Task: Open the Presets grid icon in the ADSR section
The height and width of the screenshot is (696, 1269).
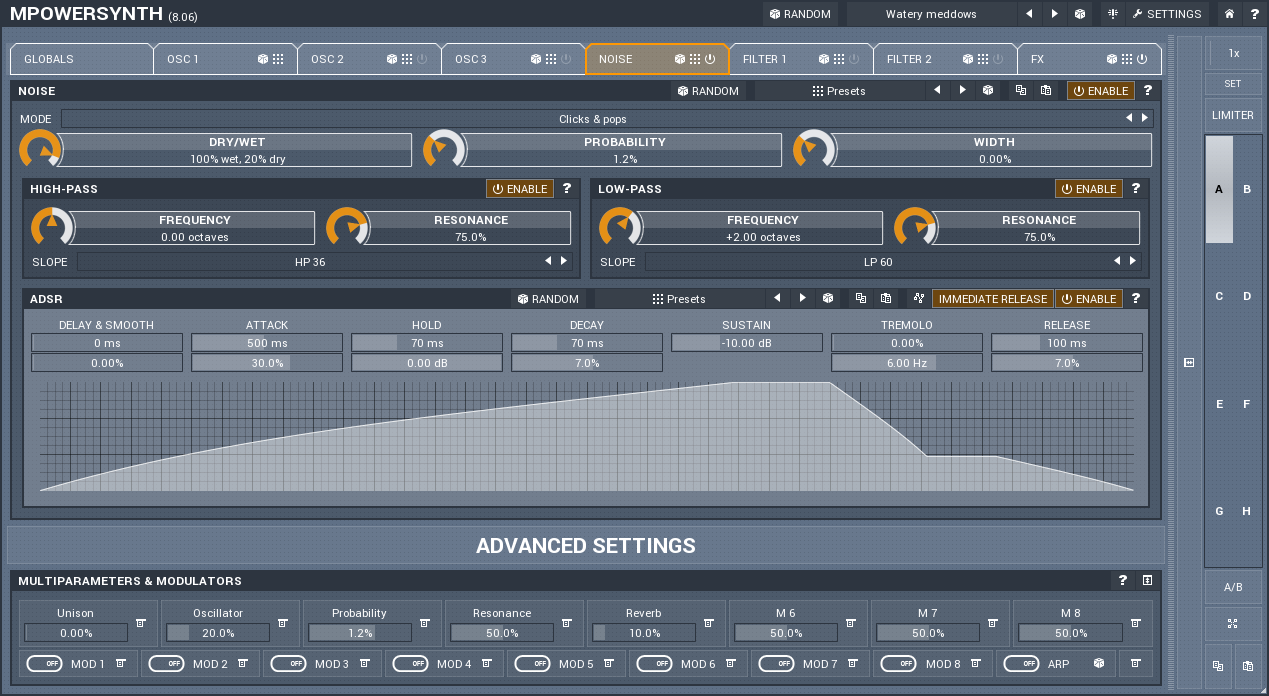Action: pyautogui.click(x=658, y=298)
